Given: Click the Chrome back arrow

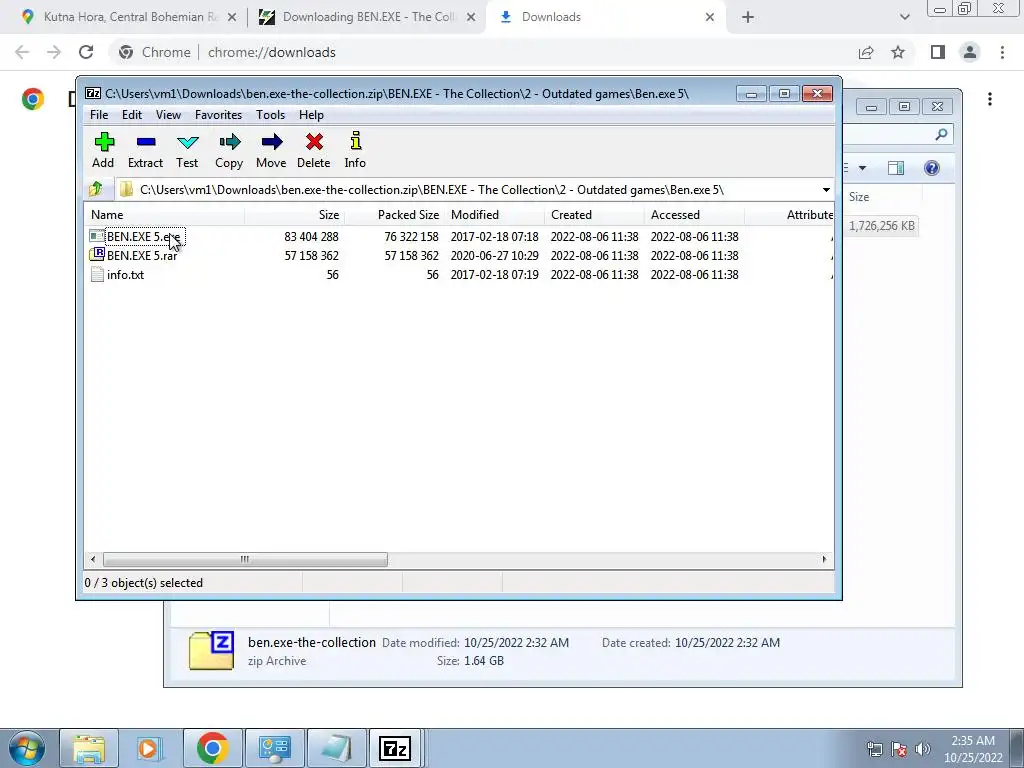Looking at the screenshot, I should [22, 52].
